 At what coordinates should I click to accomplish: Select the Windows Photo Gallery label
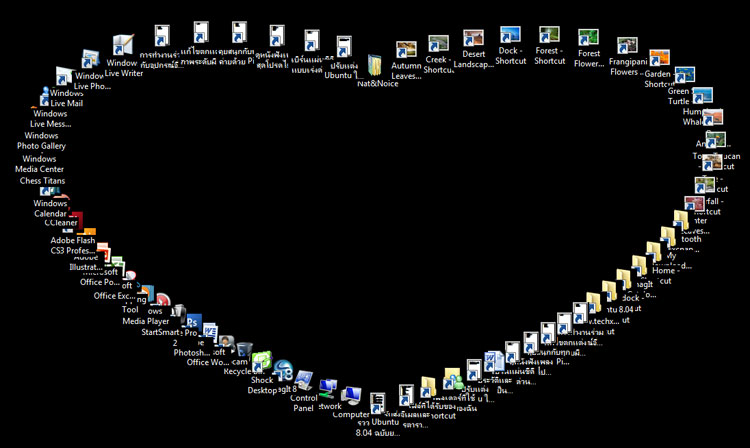pos(42,141)
